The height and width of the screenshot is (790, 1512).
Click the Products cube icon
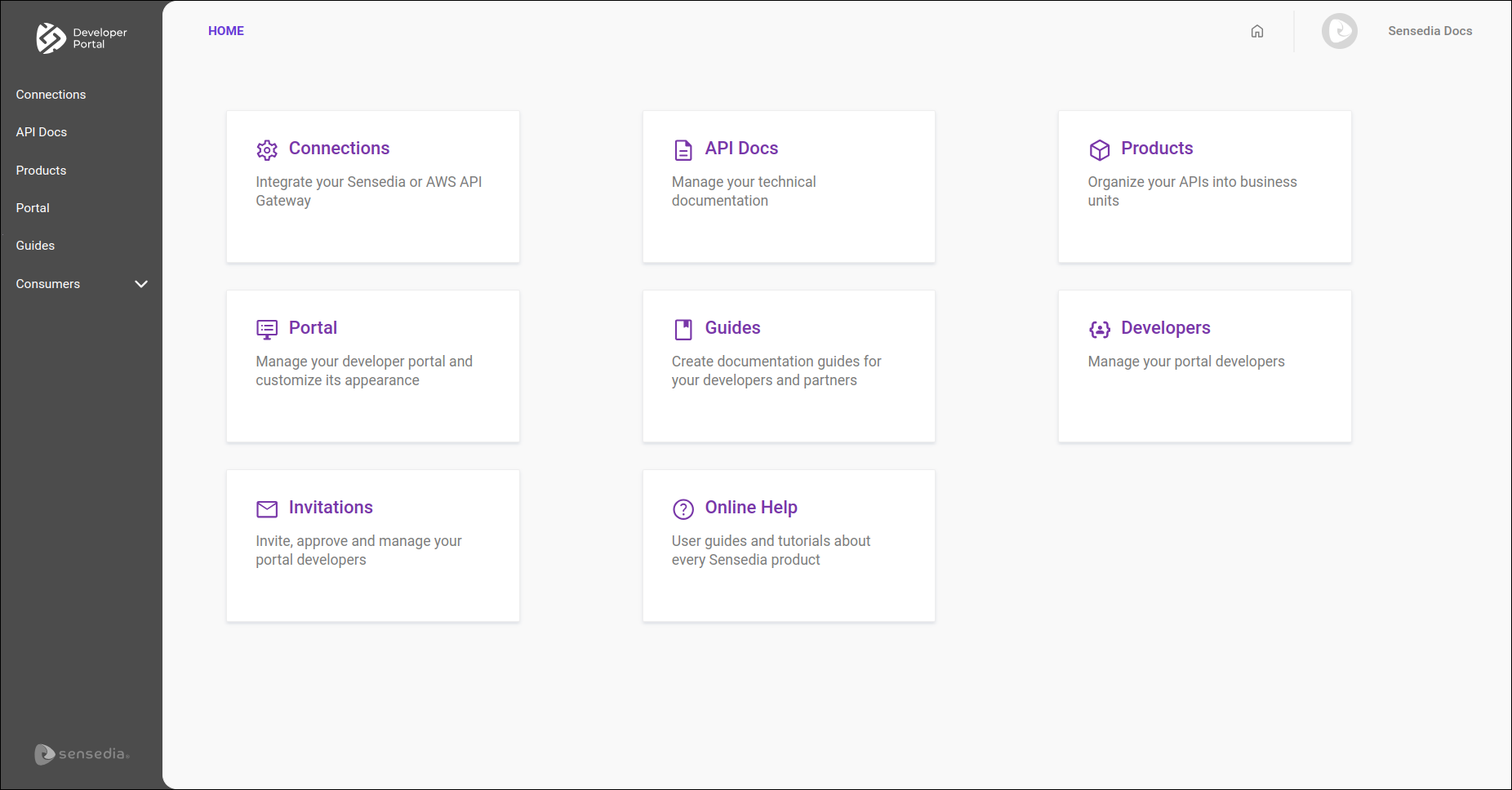tap(1100, 150)
